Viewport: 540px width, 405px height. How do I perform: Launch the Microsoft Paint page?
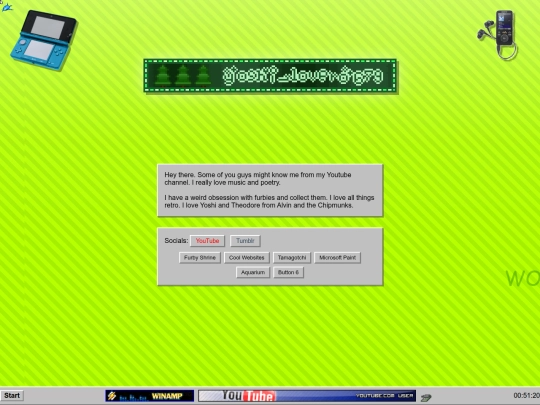[338, 258]
